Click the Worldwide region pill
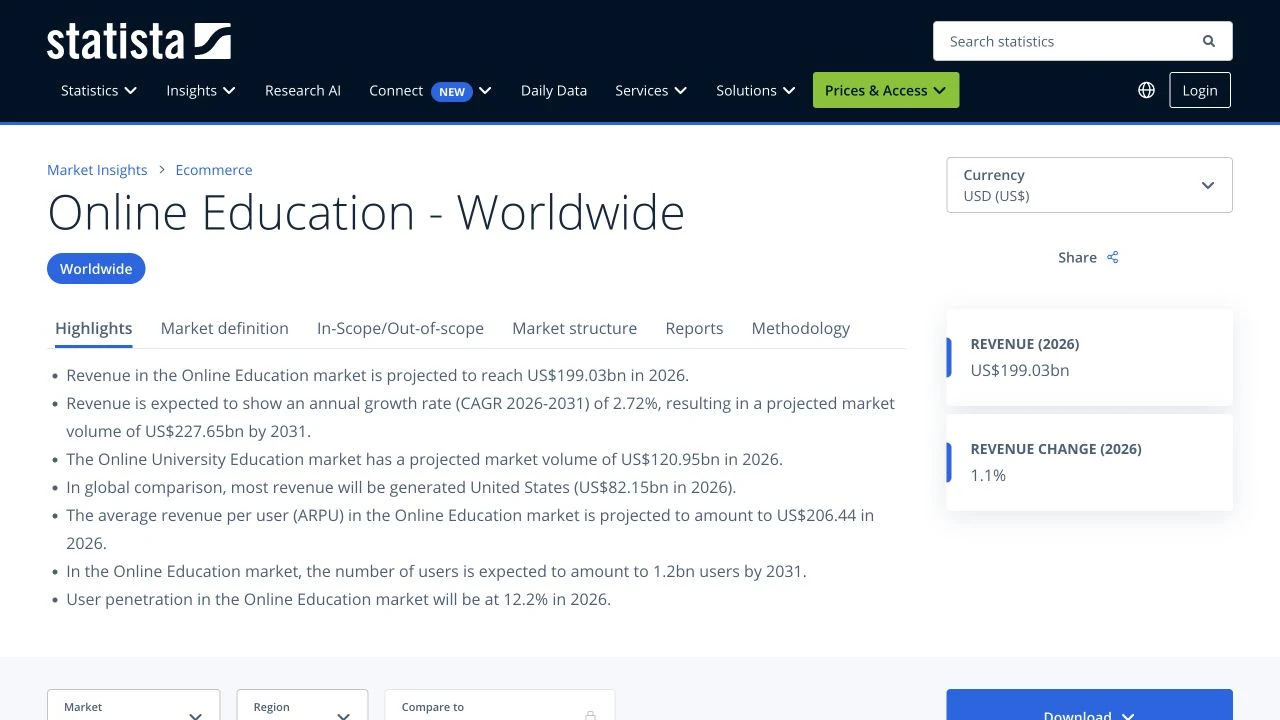 click(96, 269)
